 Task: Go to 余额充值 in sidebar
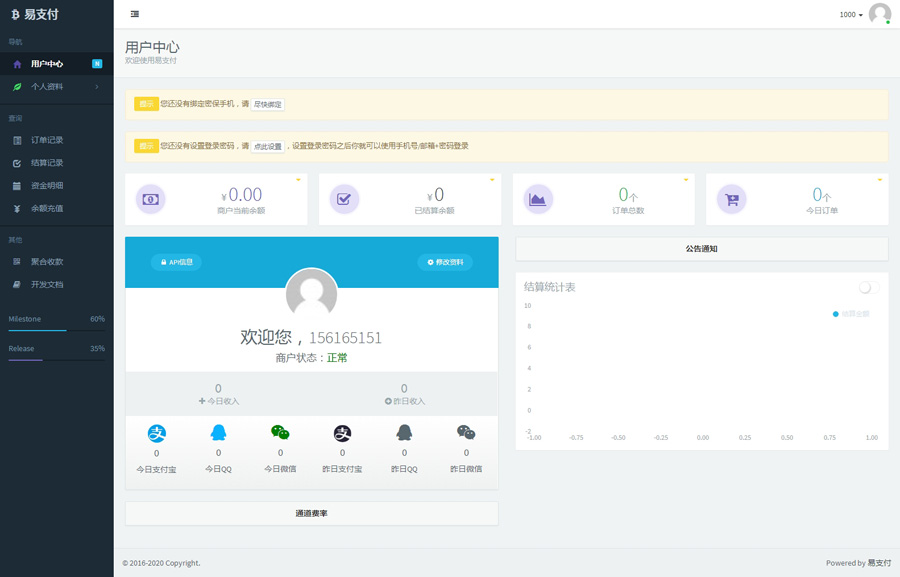47,208
